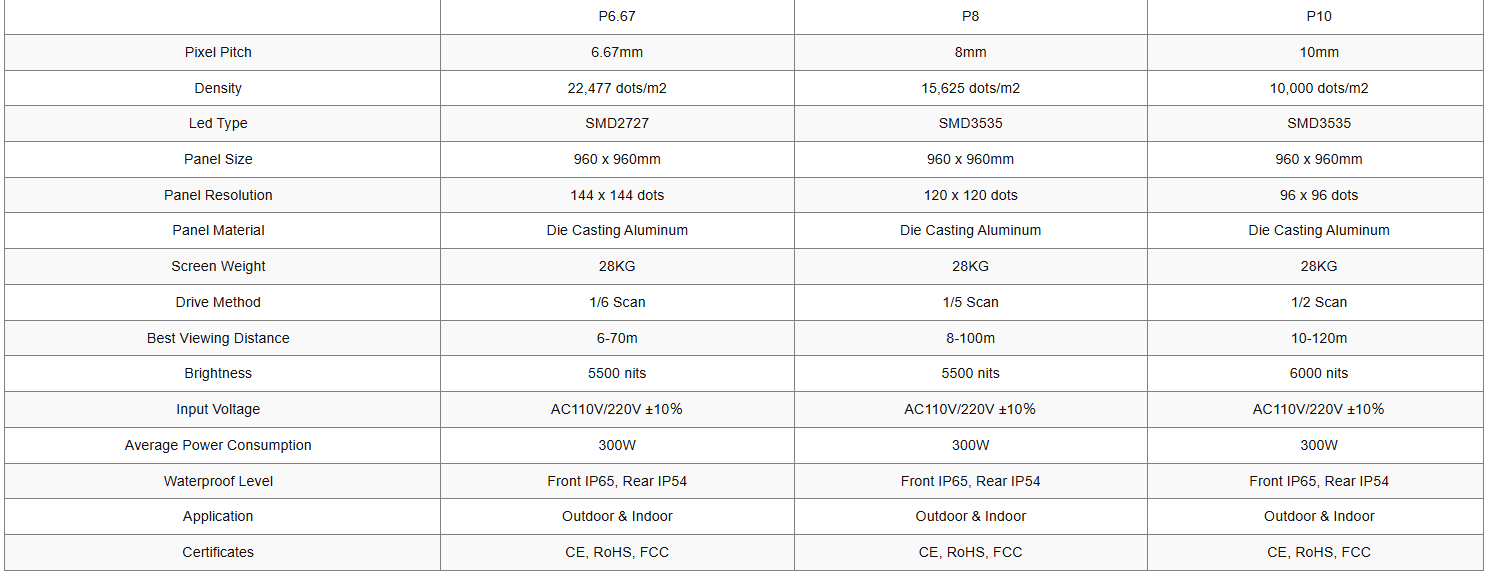
Task: Select the 22,477 dots/m2 density cell
Action: 617,88
